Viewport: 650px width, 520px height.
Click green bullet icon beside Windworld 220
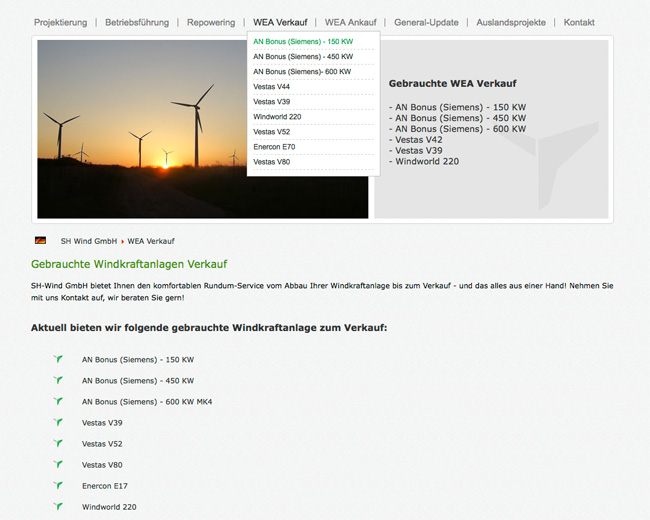(58, 506)
